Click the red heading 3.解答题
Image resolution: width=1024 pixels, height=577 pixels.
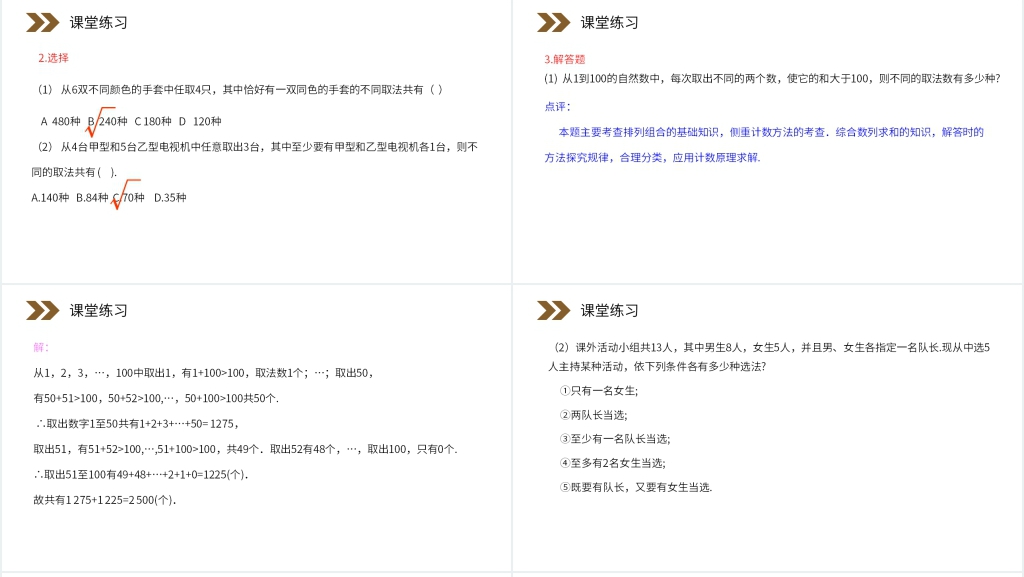[x=565, y=59]
